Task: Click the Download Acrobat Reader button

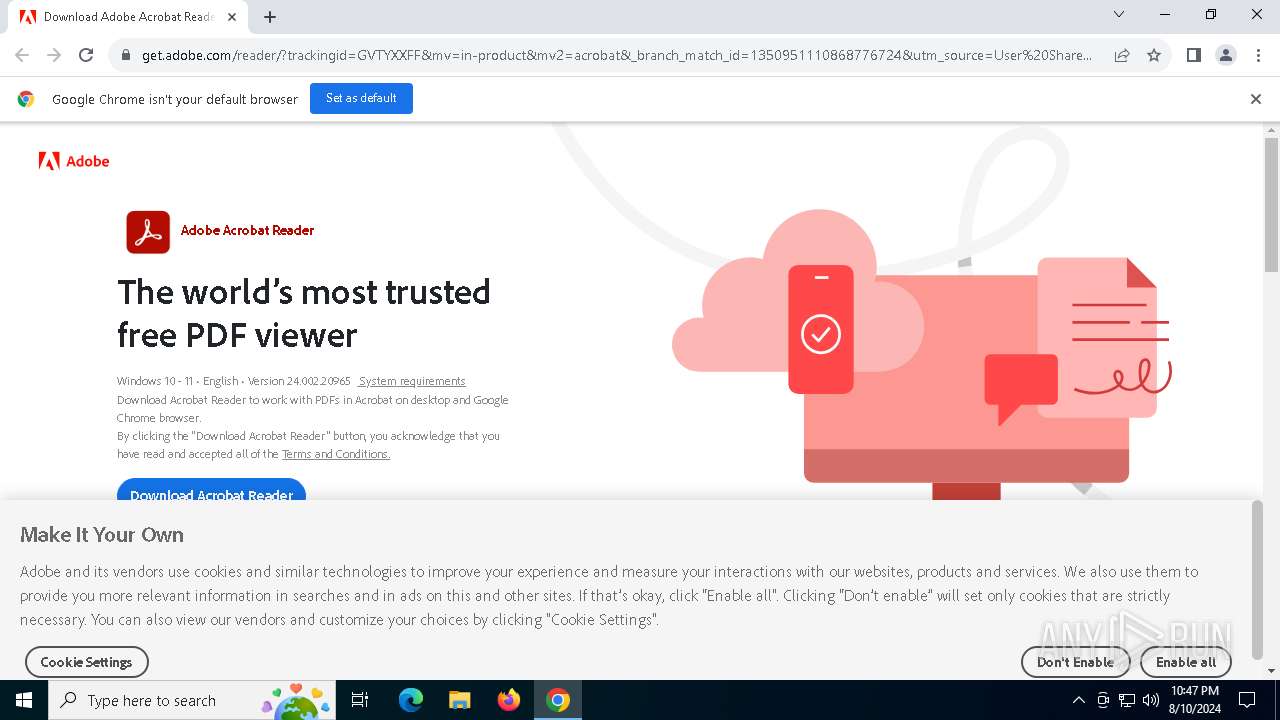Action: coord(211,490)
